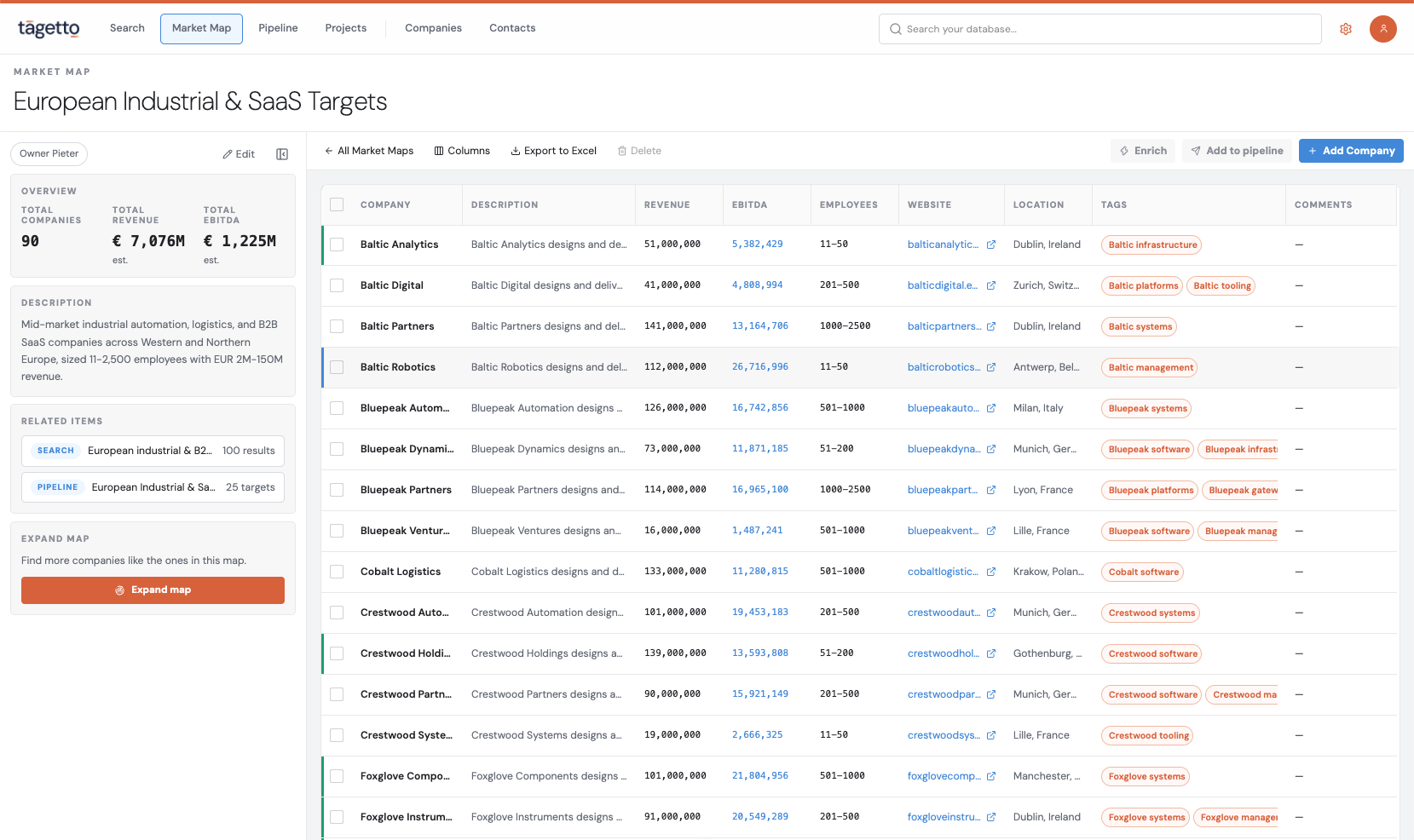Check the Bluepeak Ventures row checkbox

point(337,531)
